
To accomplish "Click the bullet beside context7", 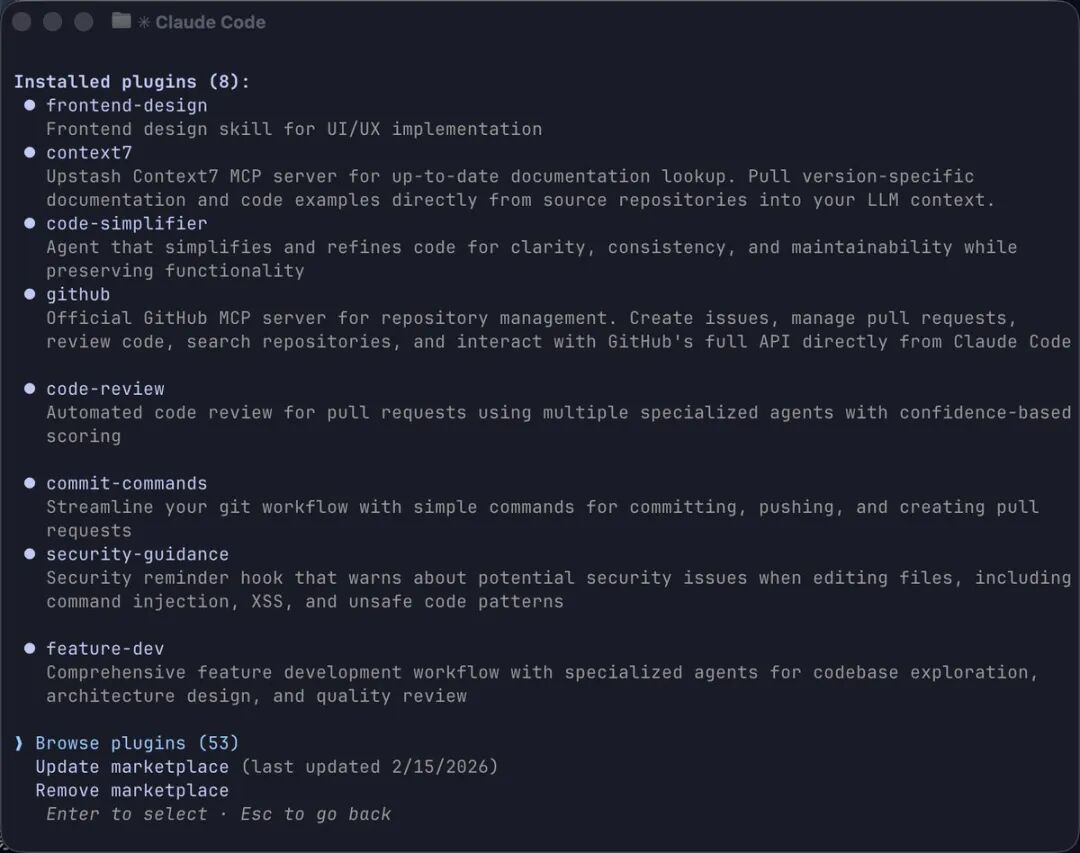I will 30,152.
